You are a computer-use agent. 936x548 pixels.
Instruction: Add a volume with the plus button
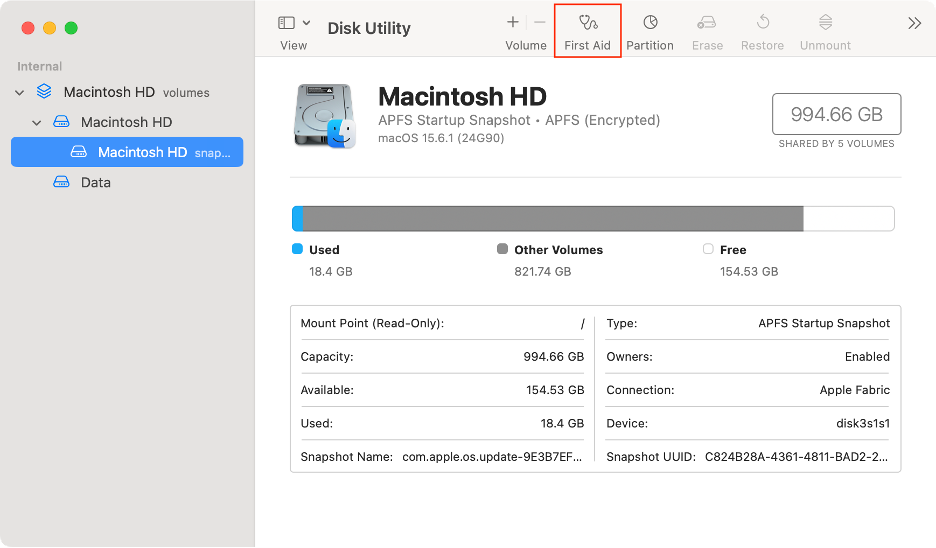click(x=513, y=23)
